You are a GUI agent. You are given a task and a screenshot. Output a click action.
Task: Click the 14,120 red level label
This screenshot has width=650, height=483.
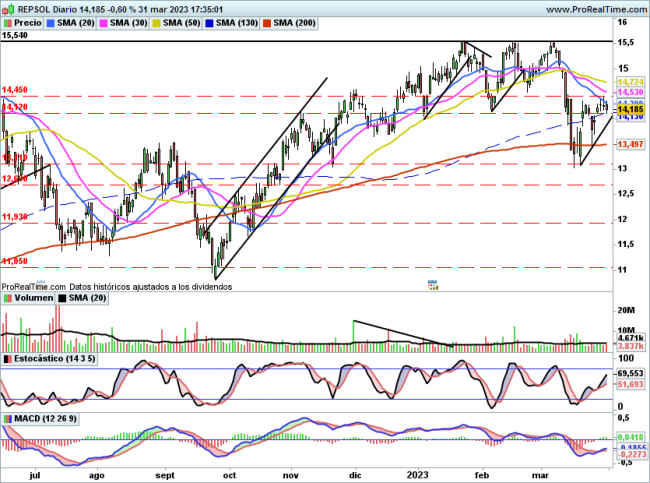[x=15, y=107]
